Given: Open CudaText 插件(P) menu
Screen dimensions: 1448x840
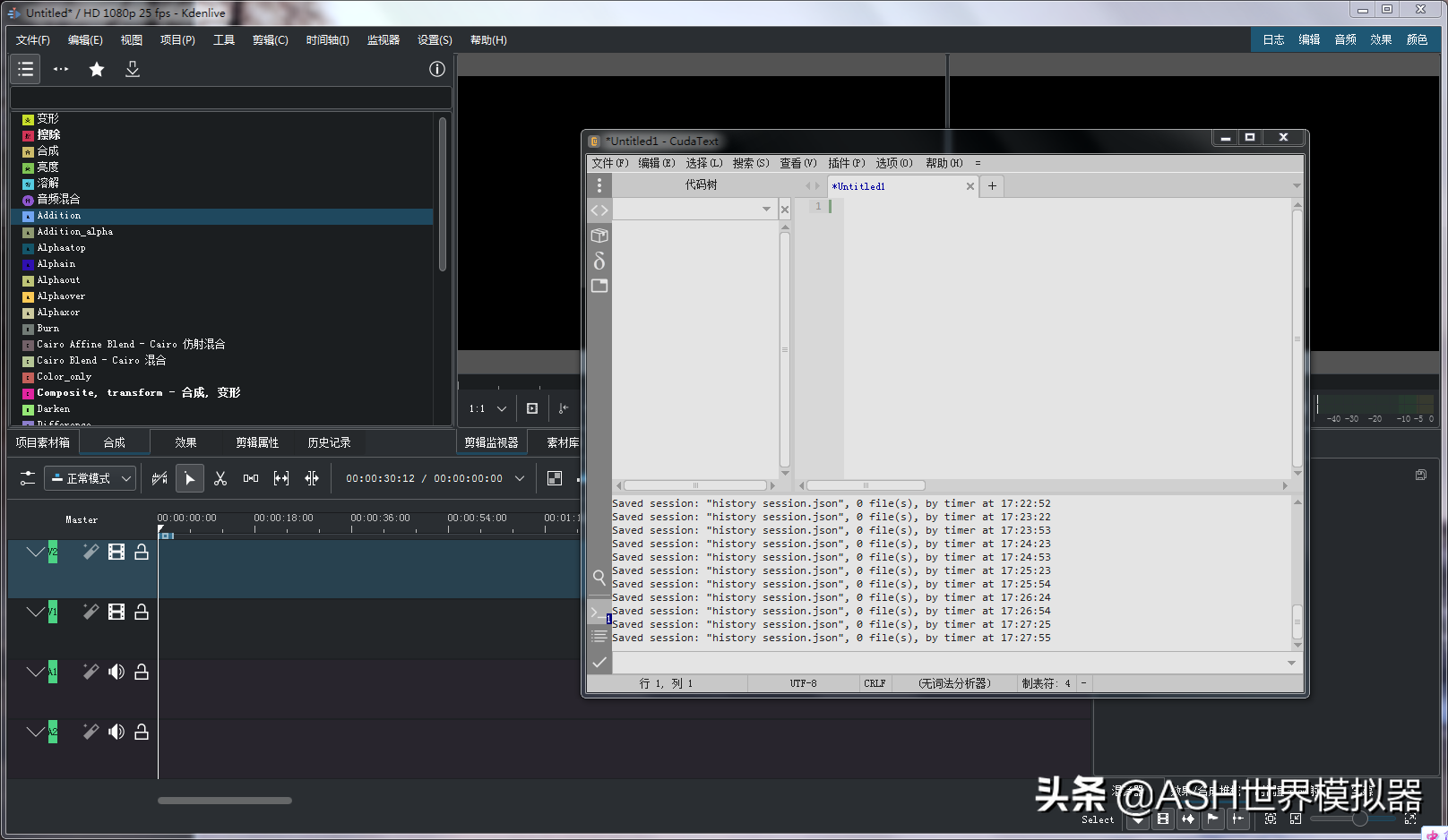Looking at the screenshot, I should coord(846,163).
